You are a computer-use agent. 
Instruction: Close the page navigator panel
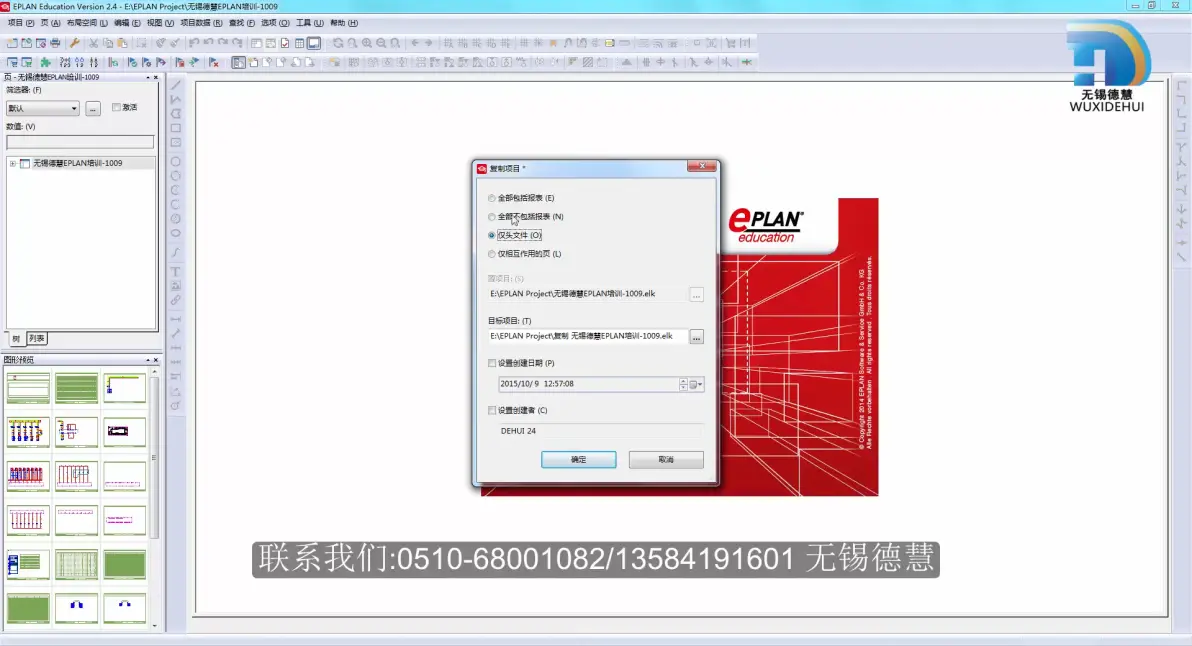(156, 78)
